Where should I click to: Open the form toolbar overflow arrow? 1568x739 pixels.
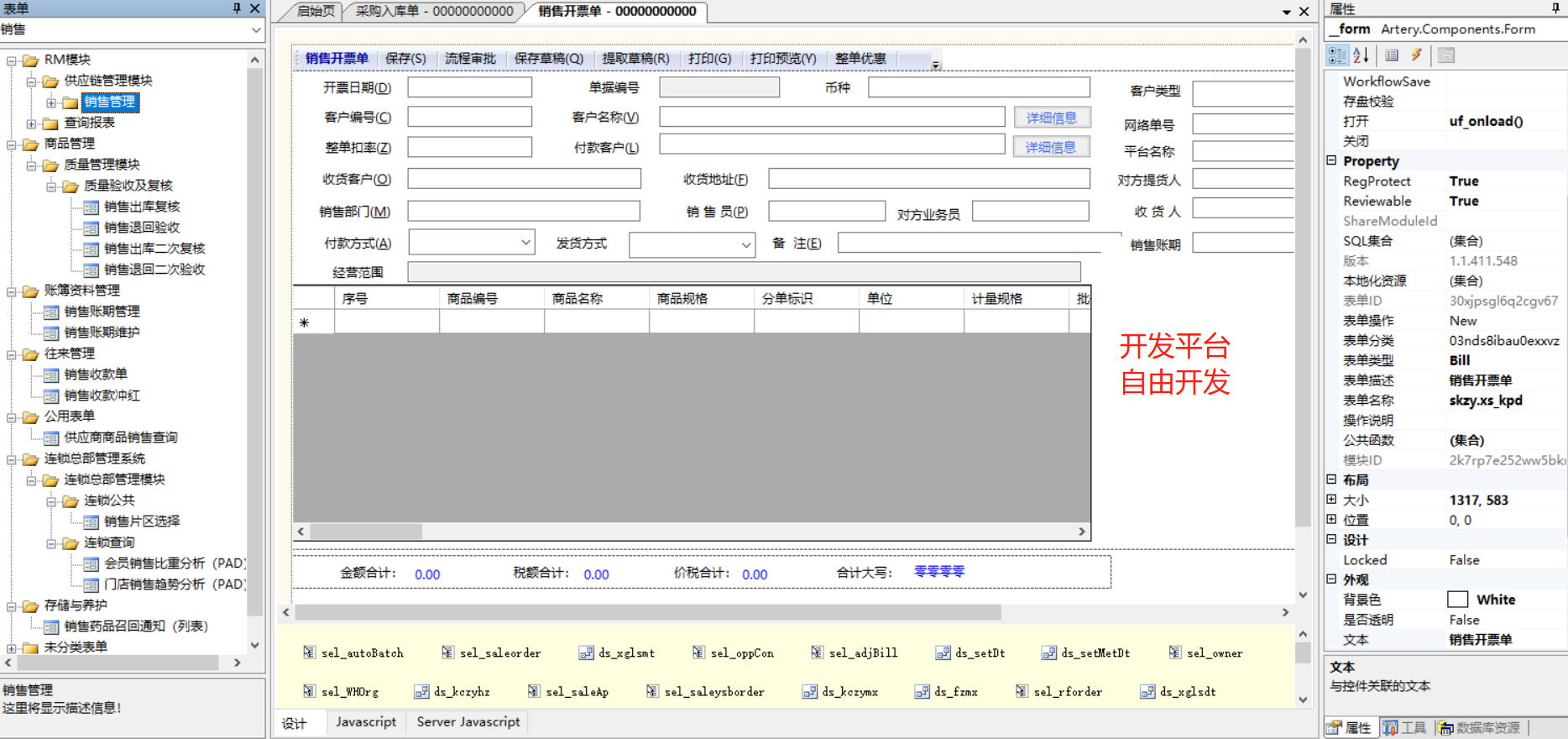pyautogui.click(x=935, y=64)
